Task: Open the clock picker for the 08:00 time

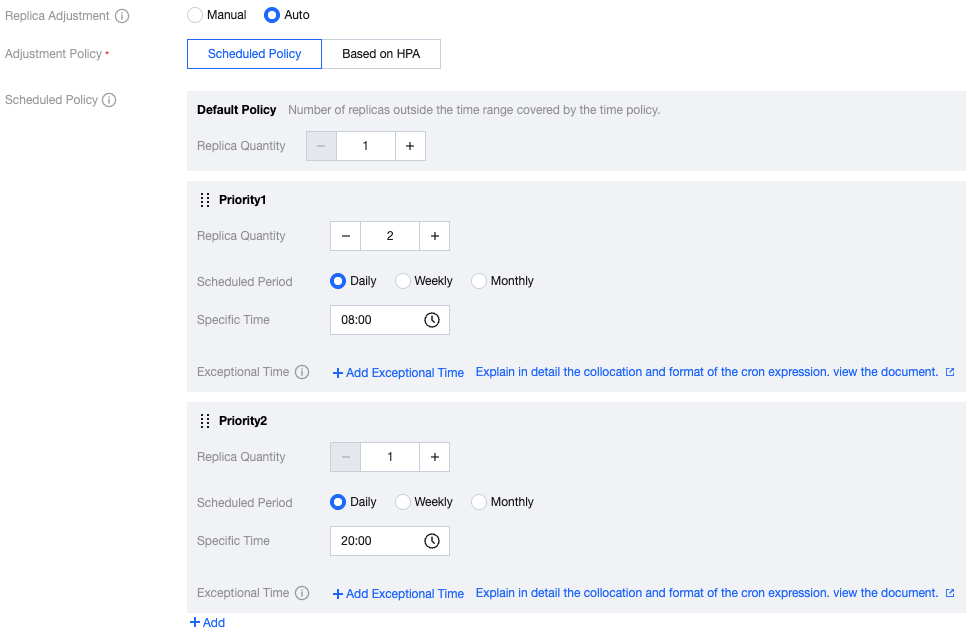Action: pos(432,320)
